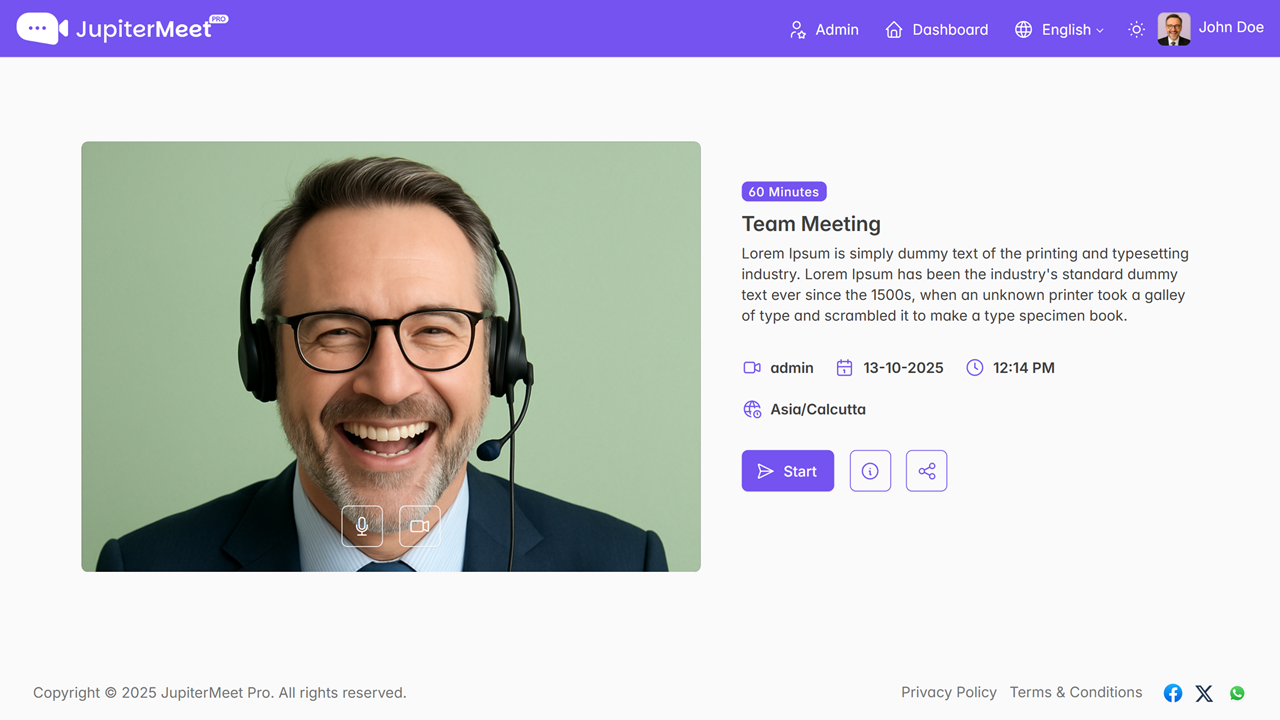This screenshot has height=720, width=1280.
Task: Click the share meeting icon button
Action: [x=926, y=471]
